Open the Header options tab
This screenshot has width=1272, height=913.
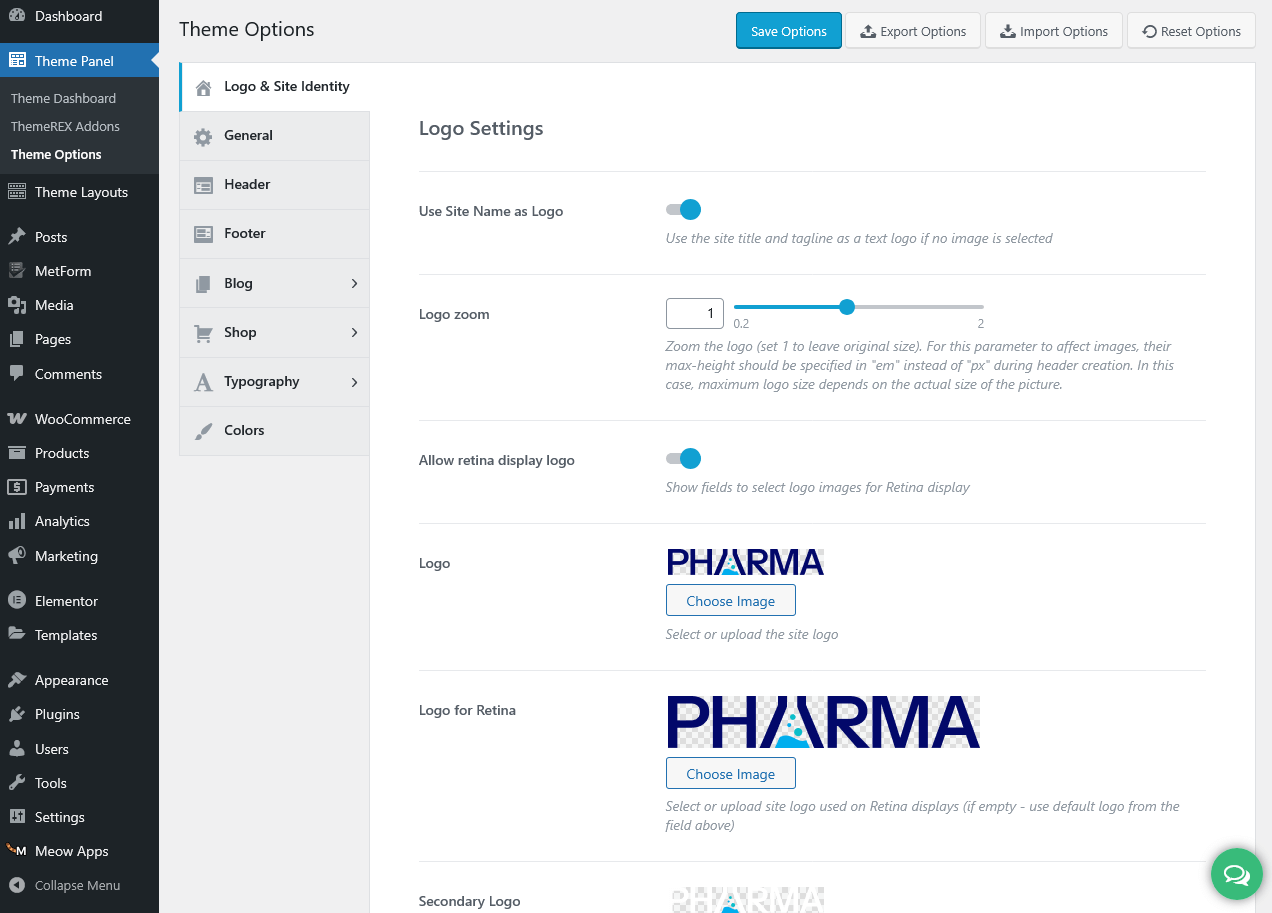pyautogui.click(x=247, y=185)
